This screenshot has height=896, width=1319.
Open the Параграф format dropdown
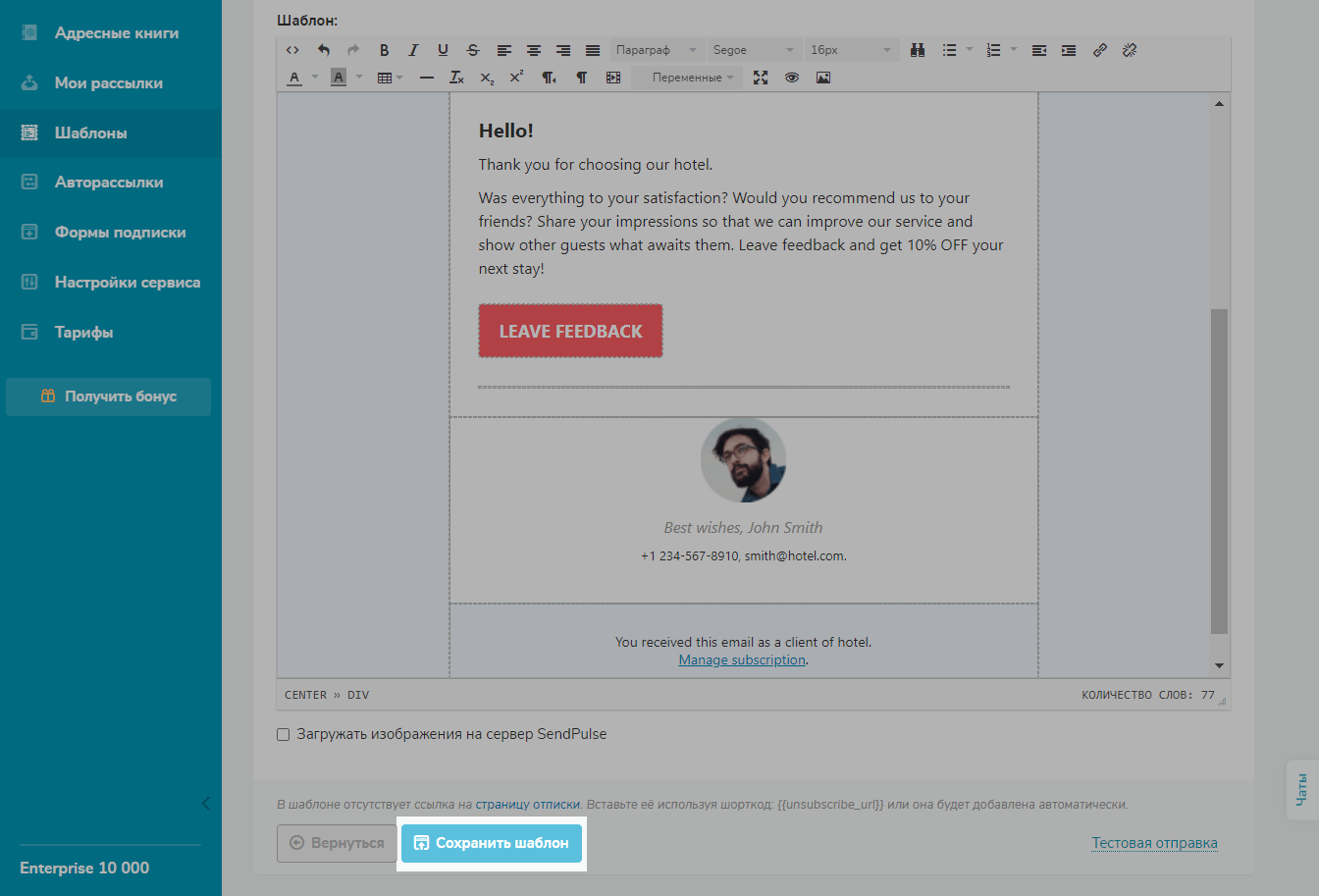point(657,50)
